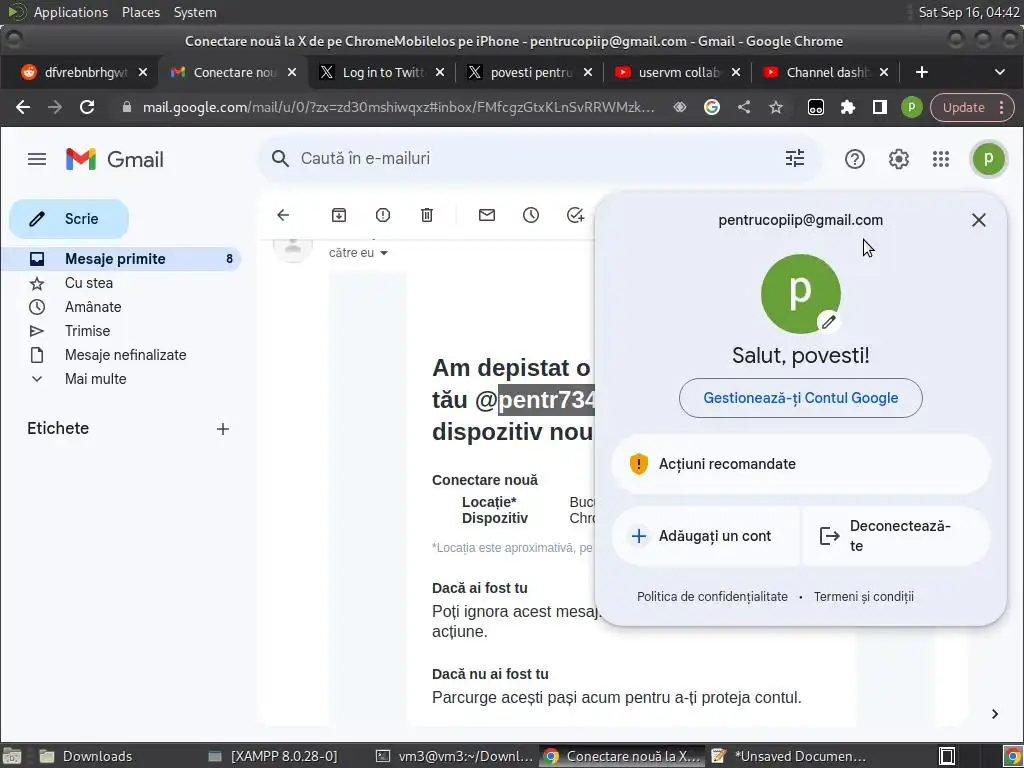Select 'Mesaje nefinalizate' drafts folder
This screenshot has height=768, width=1024.
[x=122, y=355]
